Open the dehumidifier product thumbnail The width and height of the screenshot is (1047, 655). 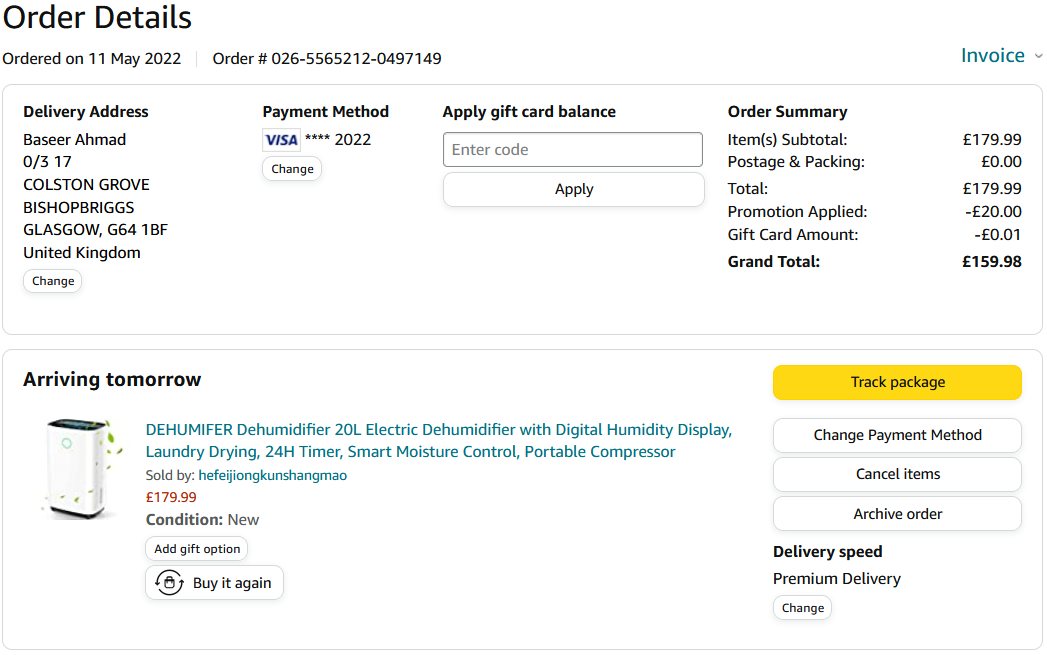click(x=80, y=469)
